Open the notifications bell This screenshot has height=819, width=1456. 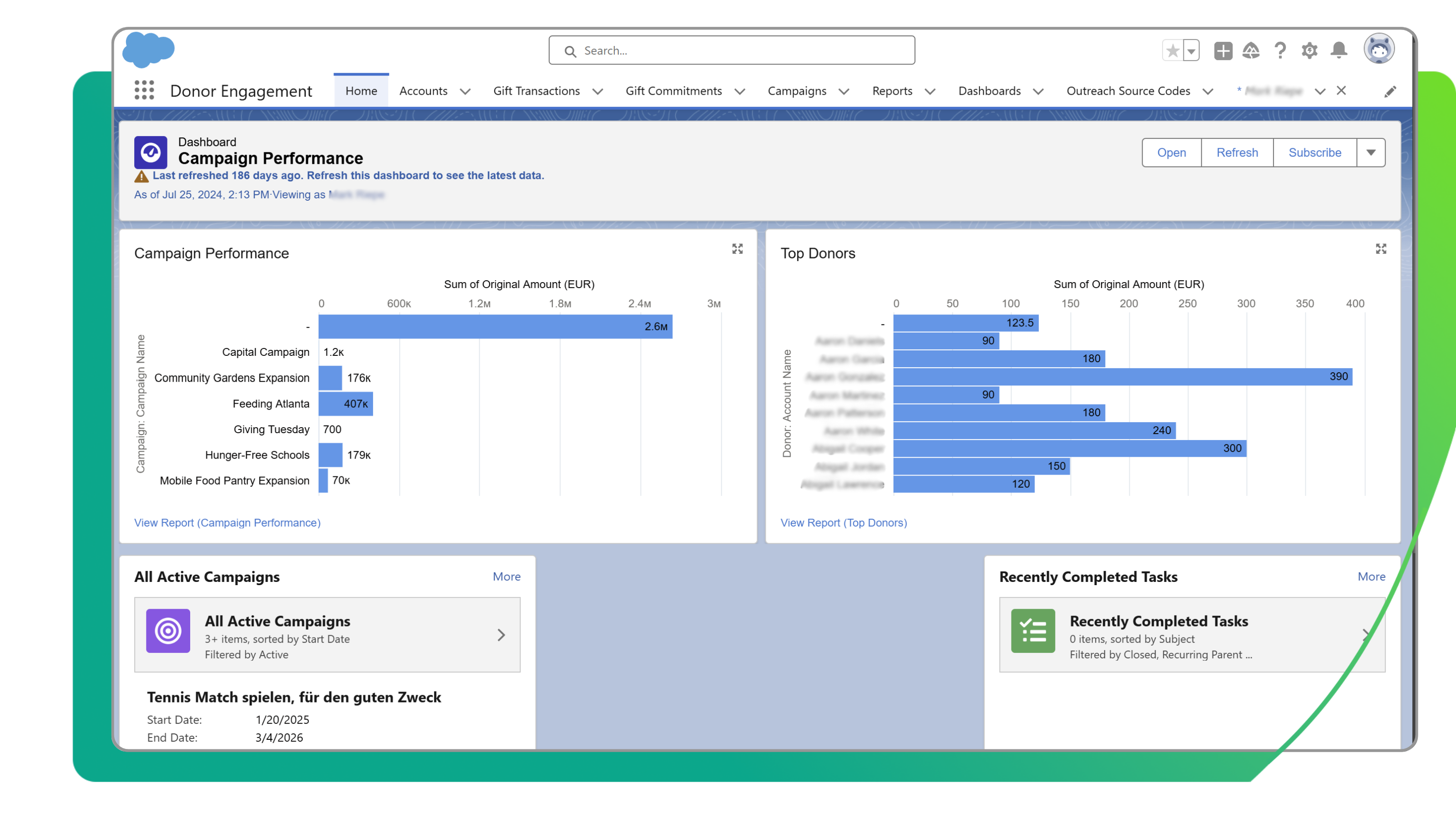(x=1339, y=51)
